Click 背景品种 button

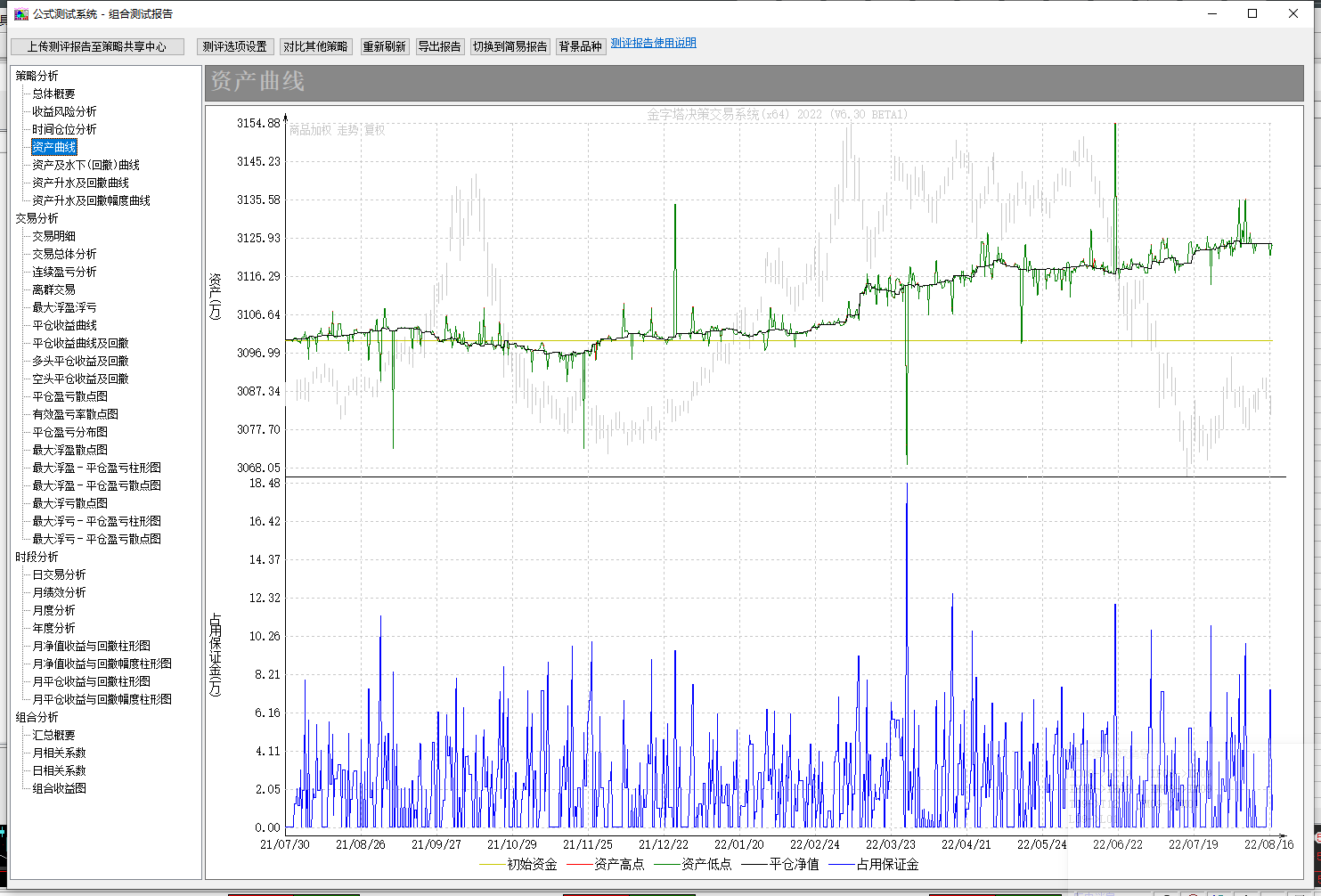(581, 46)
